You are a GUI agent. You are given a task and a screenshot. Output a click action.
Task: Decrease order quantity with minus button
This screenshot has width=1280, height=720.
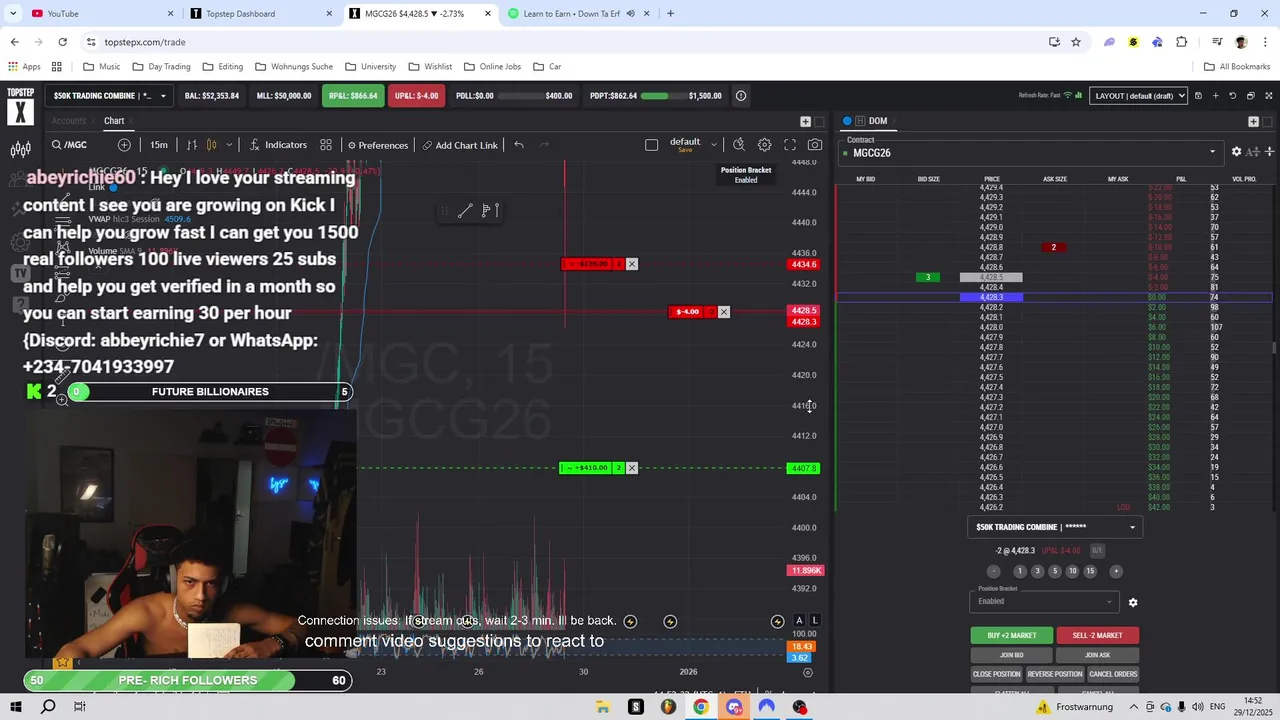[x=993, y=571]
